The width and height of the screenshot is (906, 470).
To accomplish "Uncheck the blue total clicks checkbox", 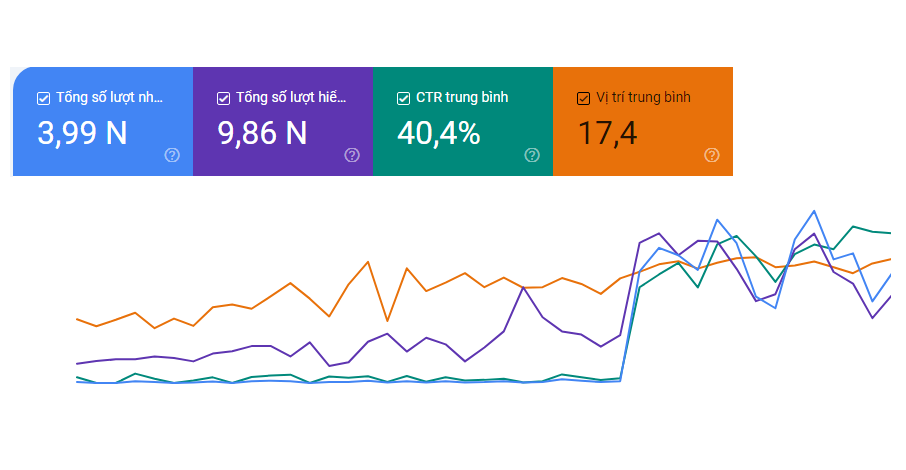I will (x=43, y=98).
